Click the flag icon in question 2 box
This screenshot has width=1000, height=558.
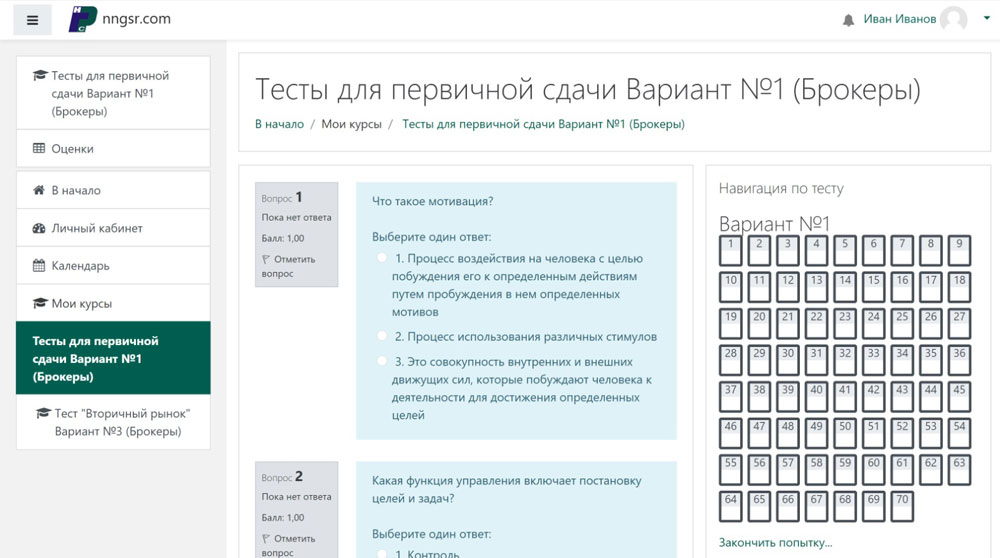(x=266, y=539)
